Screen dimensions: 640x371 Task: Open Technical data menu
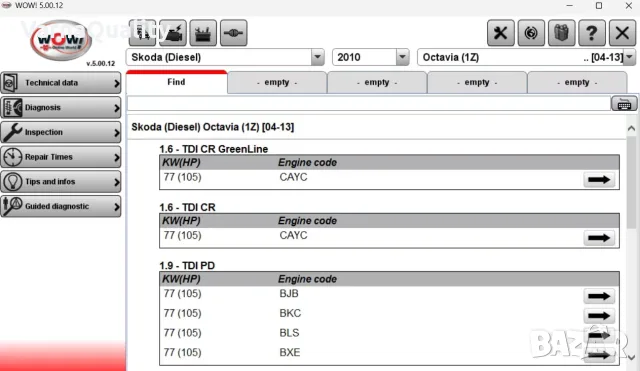click(x=61, y=83)
